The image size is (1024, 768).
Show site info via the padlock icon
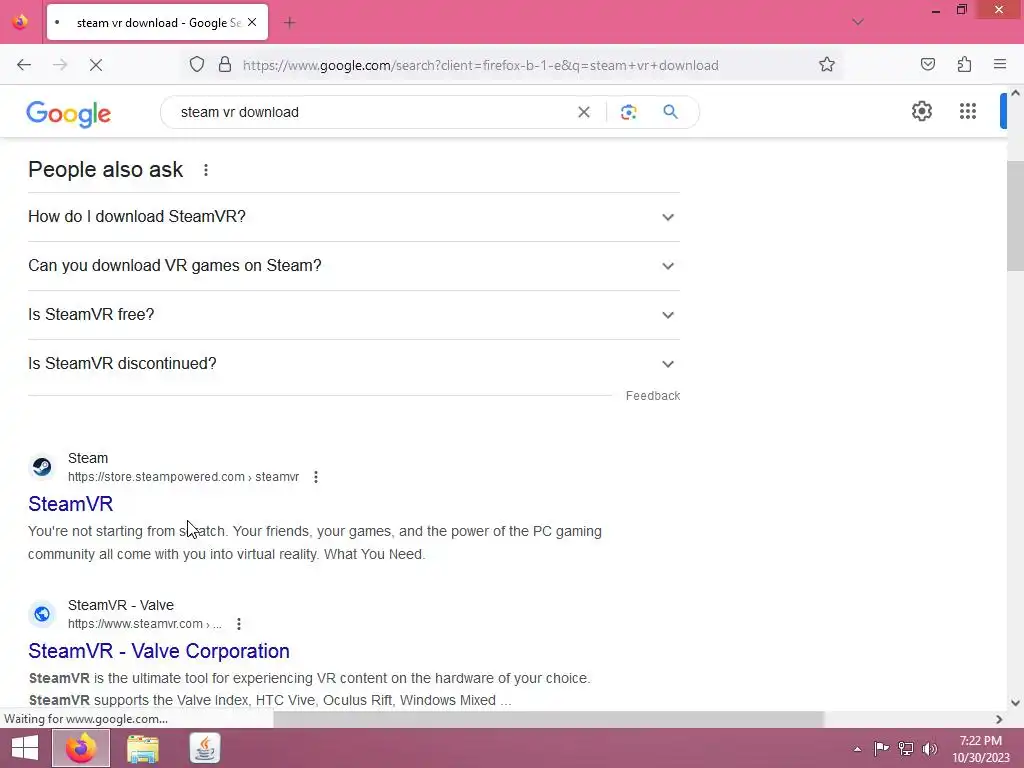[x=225, y=65]
